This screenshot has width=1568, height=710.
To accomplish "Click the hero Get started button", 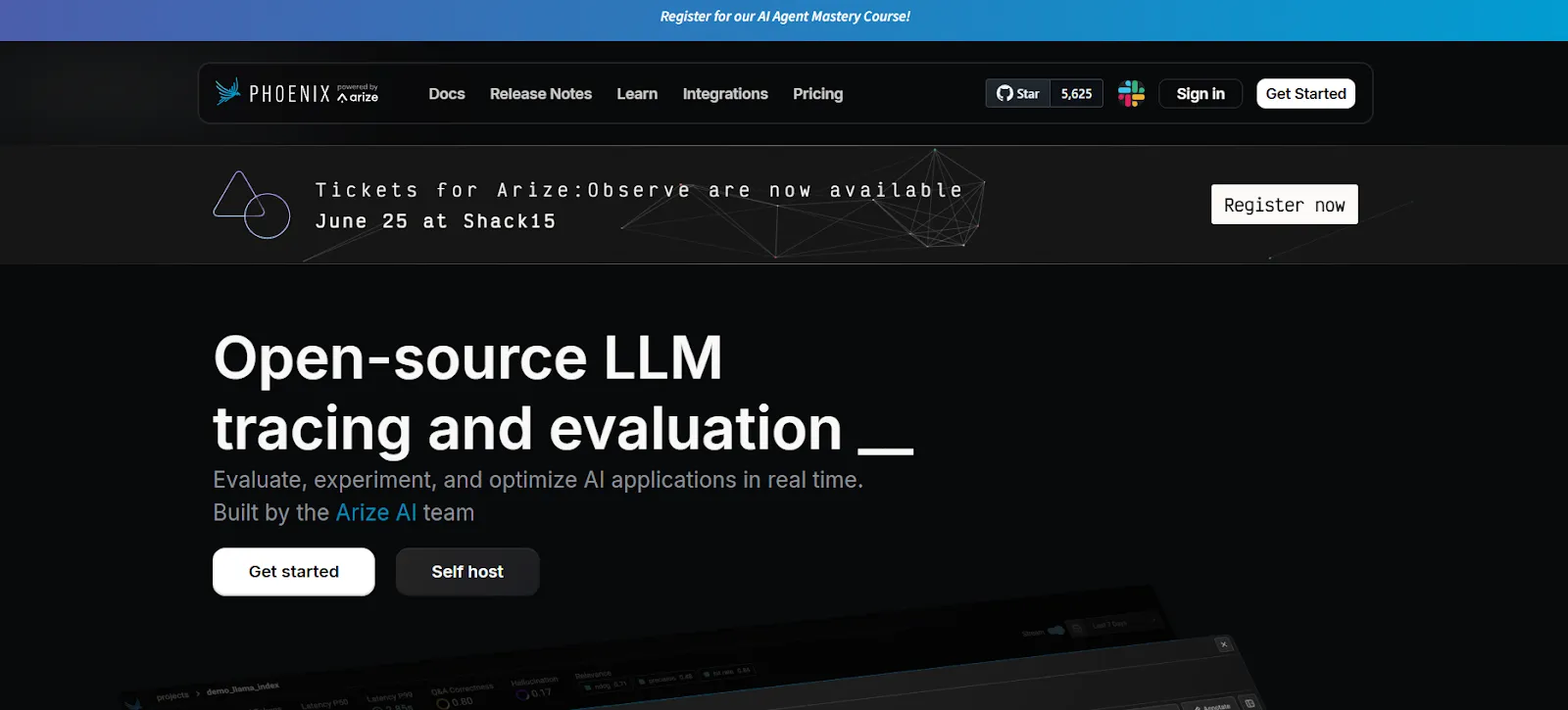I will [293, 571].
